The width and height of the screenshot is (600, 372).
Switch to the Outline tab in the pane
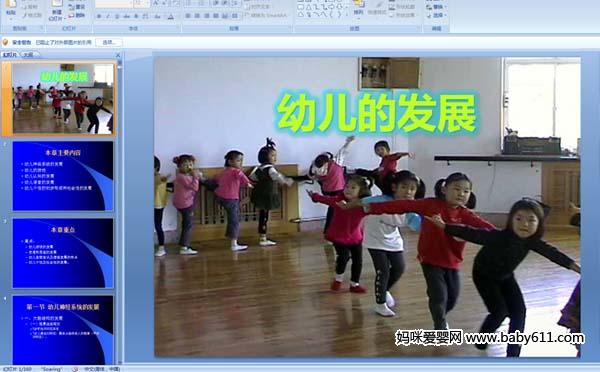pyautogui.click(x=29, y=55)
